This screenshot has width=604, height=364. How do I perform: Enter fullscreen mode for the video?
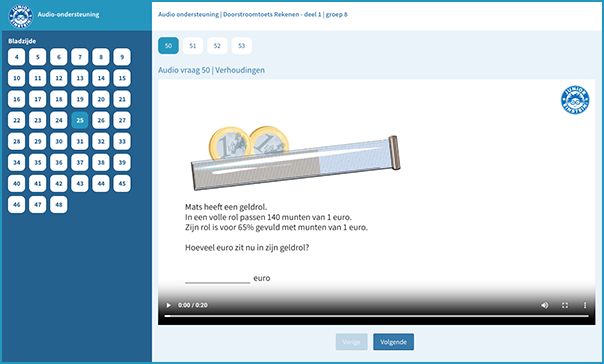(x=565, y=305)
